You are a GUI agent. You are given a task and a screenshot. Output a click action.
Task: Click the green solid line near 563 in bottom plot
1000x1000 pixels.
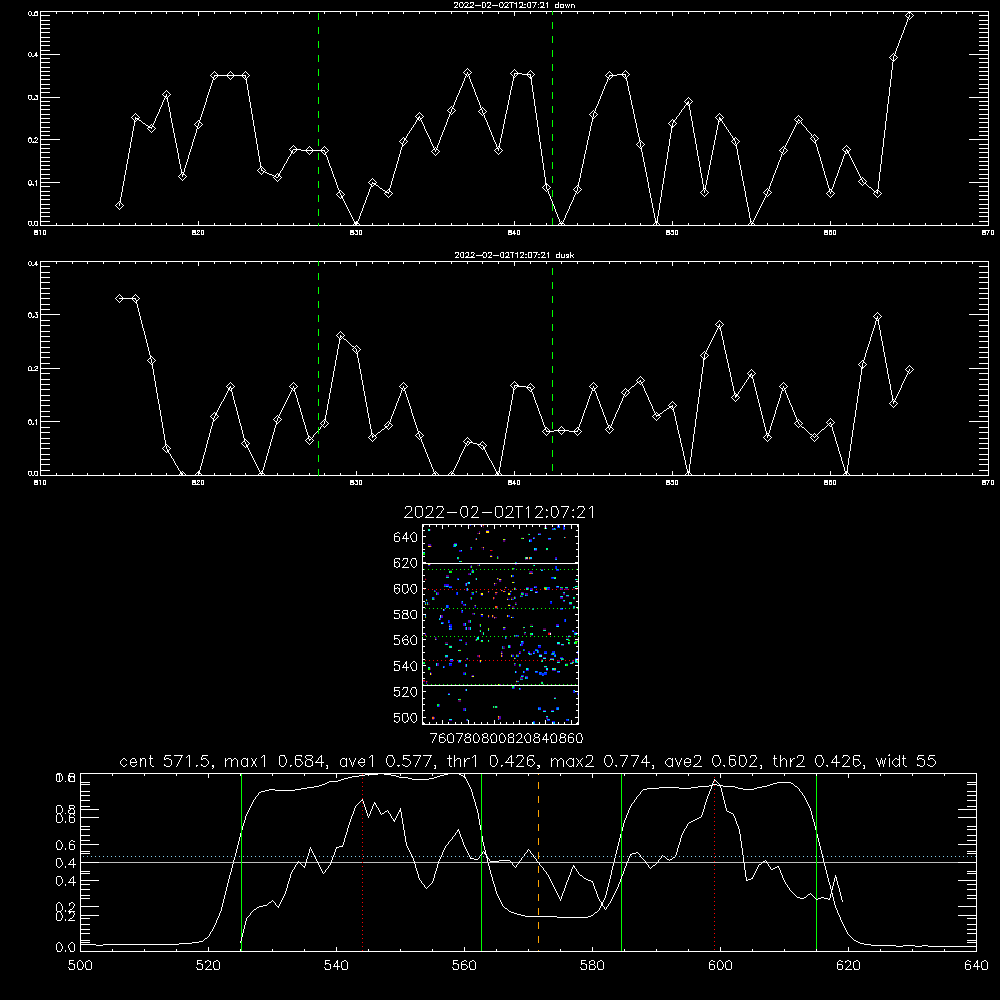[x=482, y=862]
